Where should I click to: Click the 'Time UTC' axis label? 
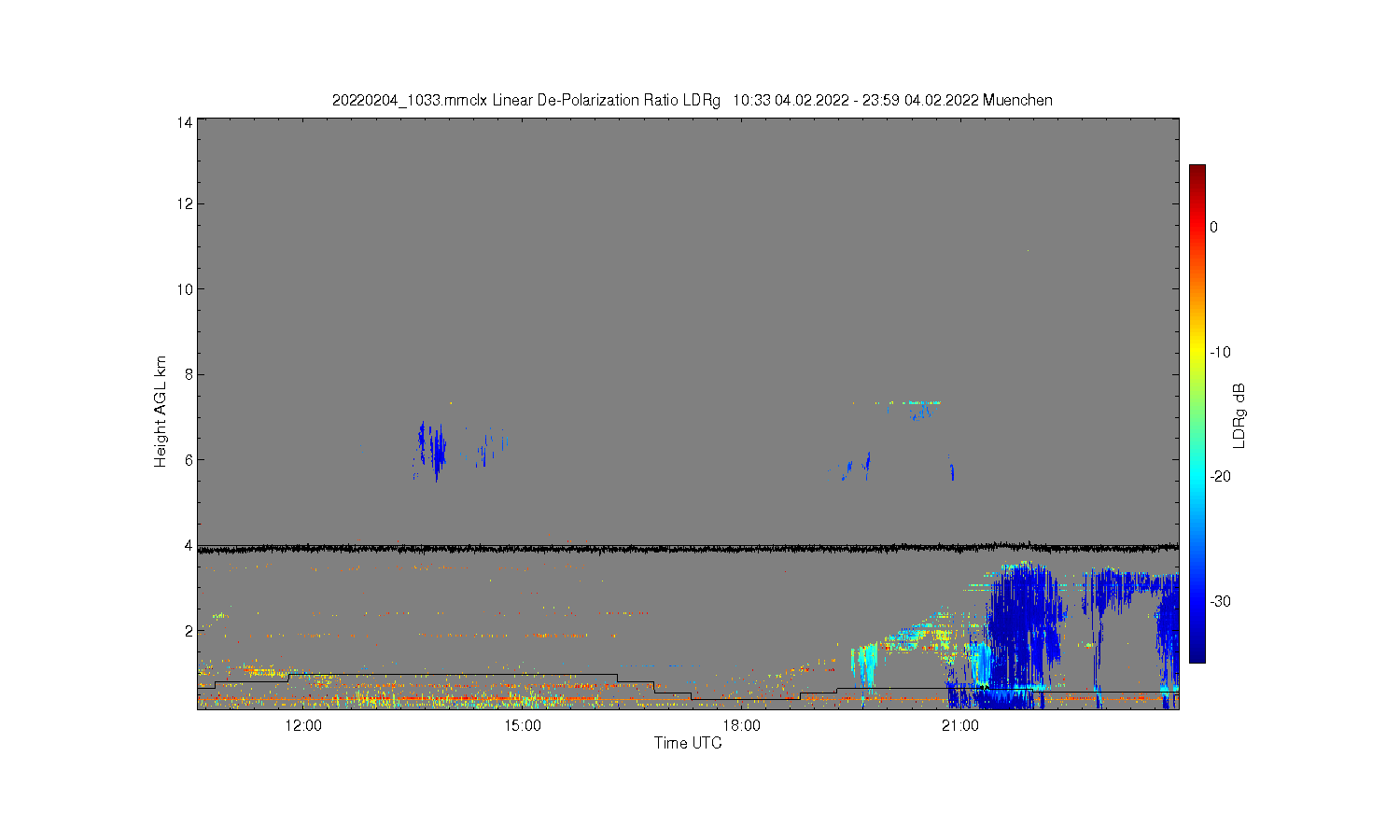pos(688,743)
